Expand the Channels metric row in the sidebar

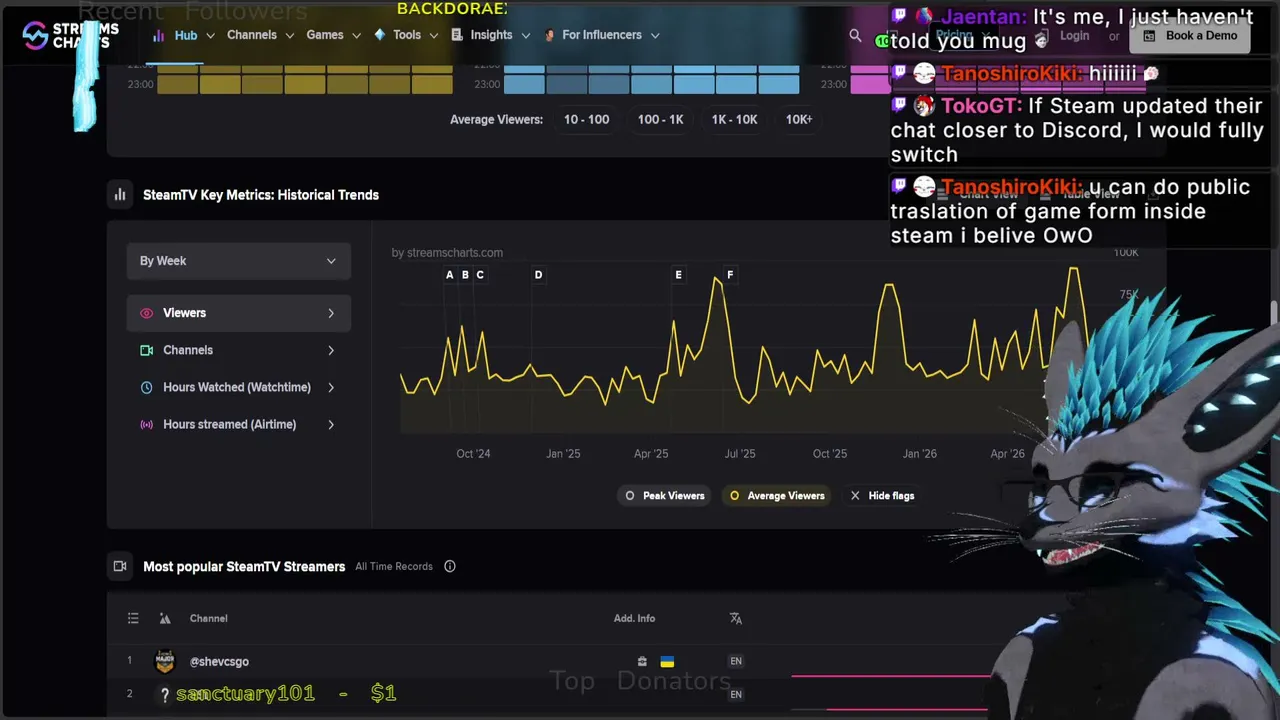coord(238,350)
